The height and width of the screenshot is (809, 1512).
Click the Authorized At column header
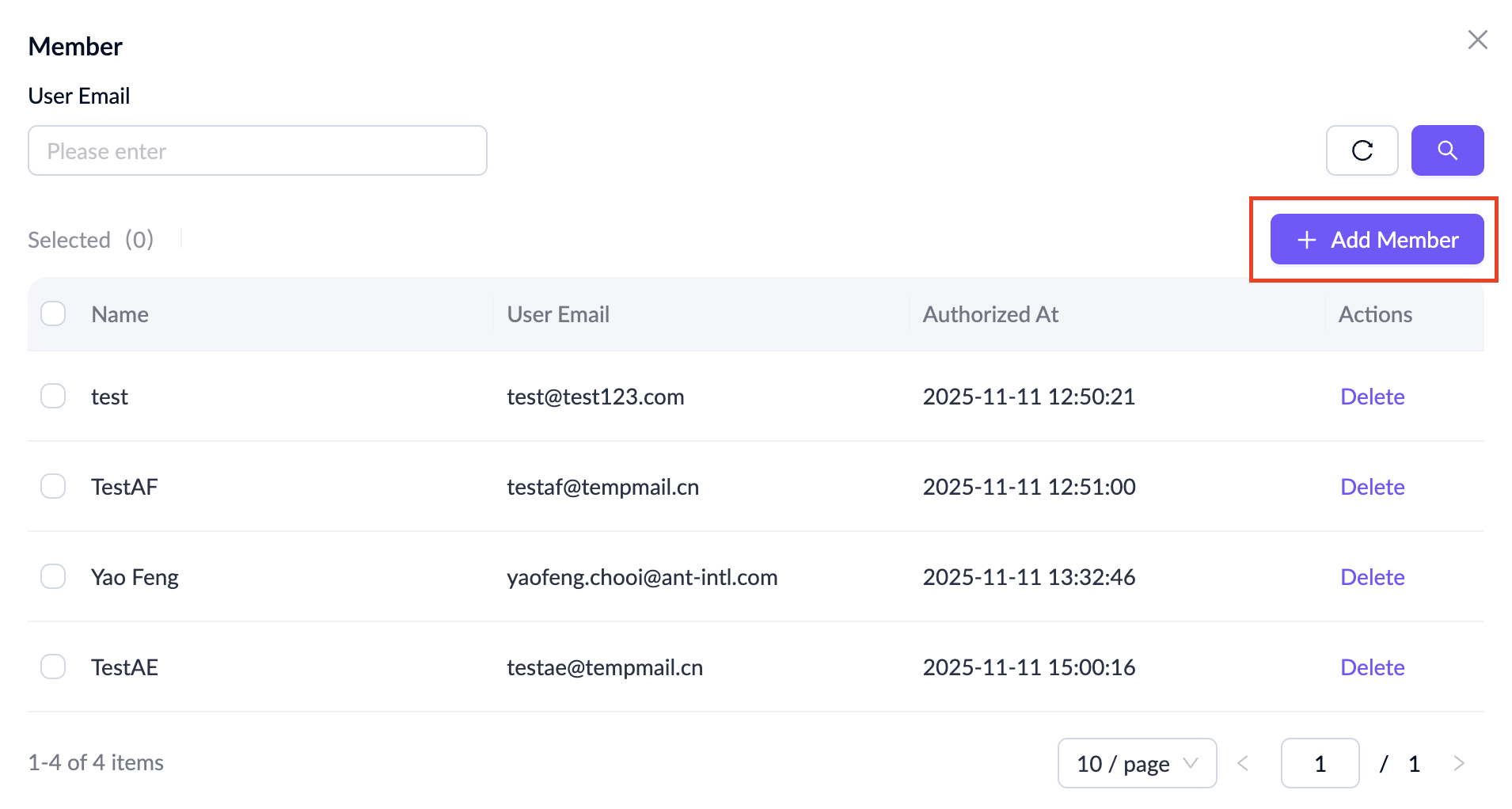pyautogui.click(x=990, y=313)
